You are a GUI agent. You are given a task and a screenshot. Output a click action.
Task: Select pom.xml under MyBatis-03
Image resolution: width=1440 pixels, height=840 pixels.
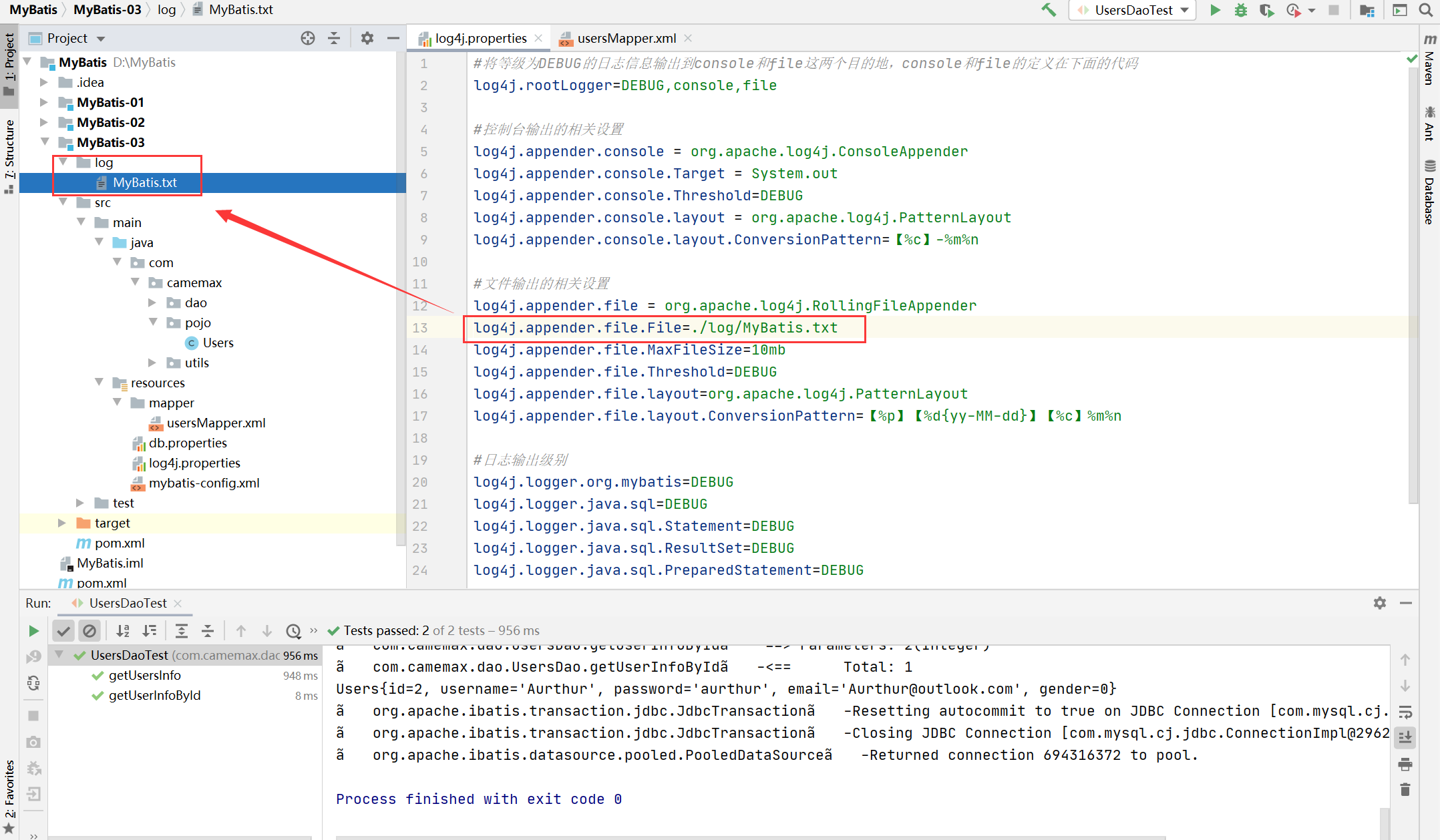[120, 543]
